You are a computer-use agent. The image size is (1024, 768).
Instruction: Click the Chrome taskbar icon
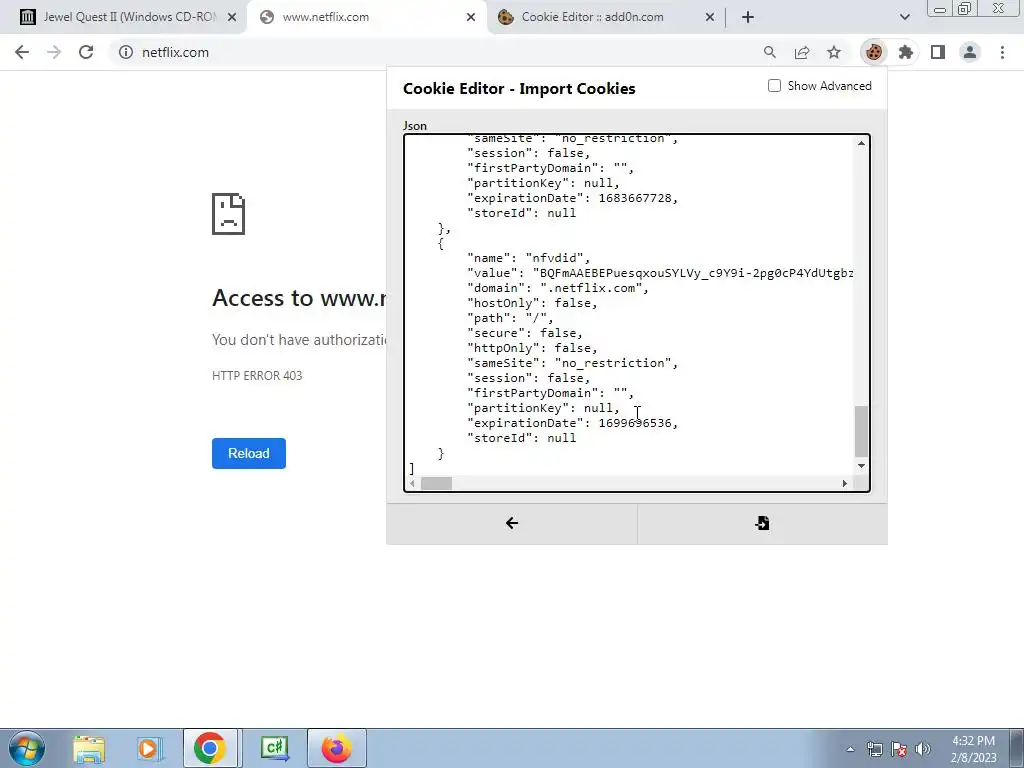[x=210, y=748]
